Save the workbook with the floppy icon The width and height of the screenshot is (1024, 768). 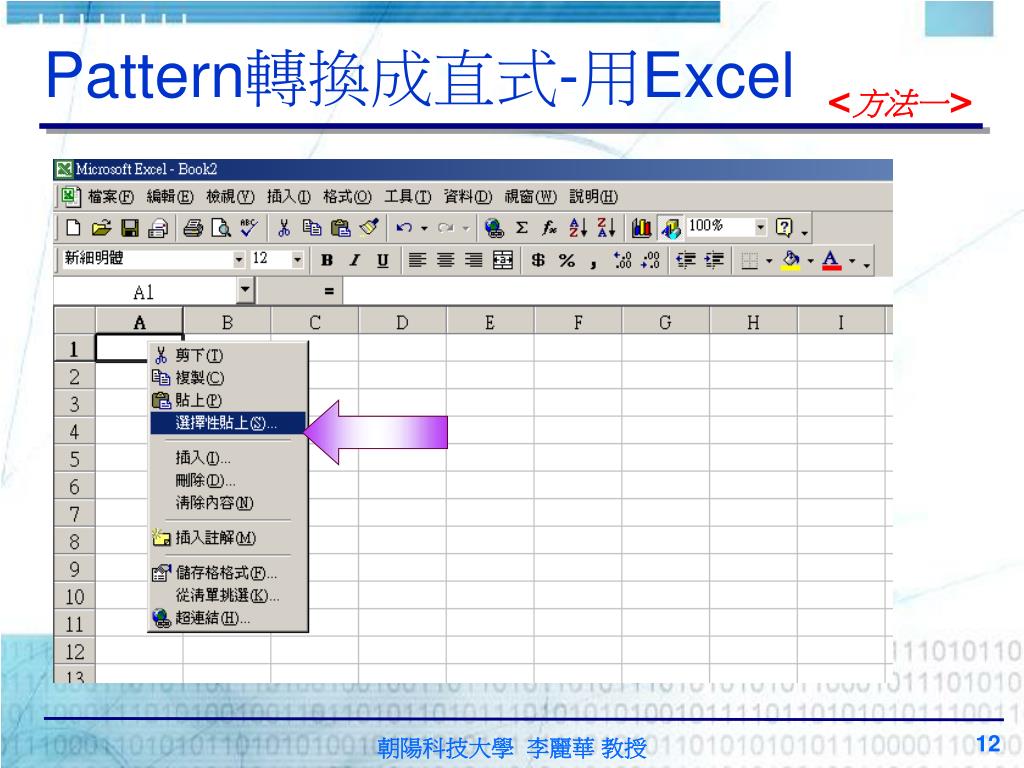pos(130,227)
